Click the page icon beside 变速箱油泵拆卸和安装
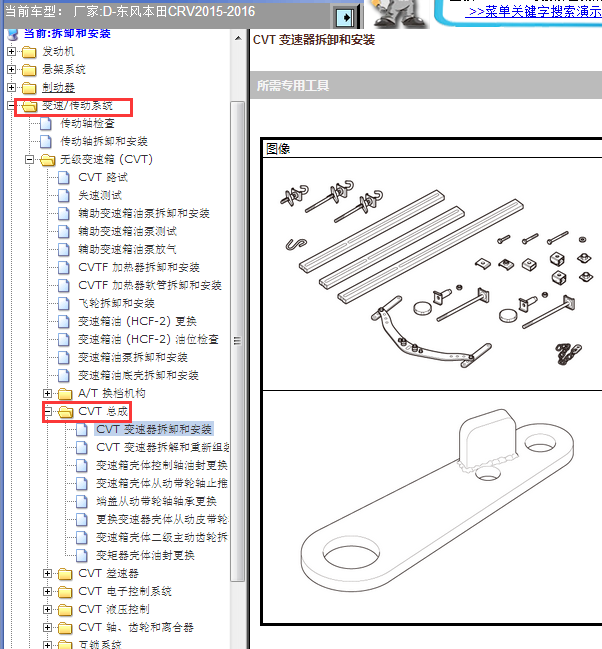Screen dimensions: 602x649 coord(64,357)
